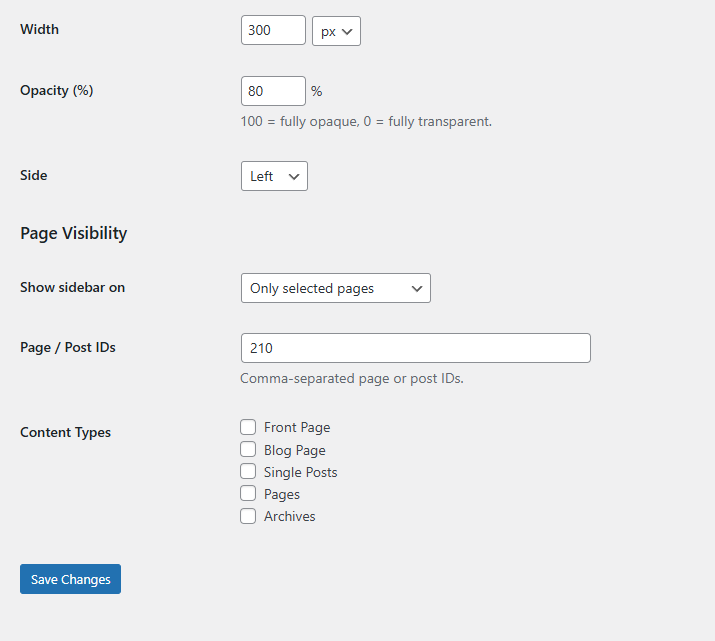Expand the Side dropdown set to Left
This screenshot has width=715, height=641.
[274, 176]
